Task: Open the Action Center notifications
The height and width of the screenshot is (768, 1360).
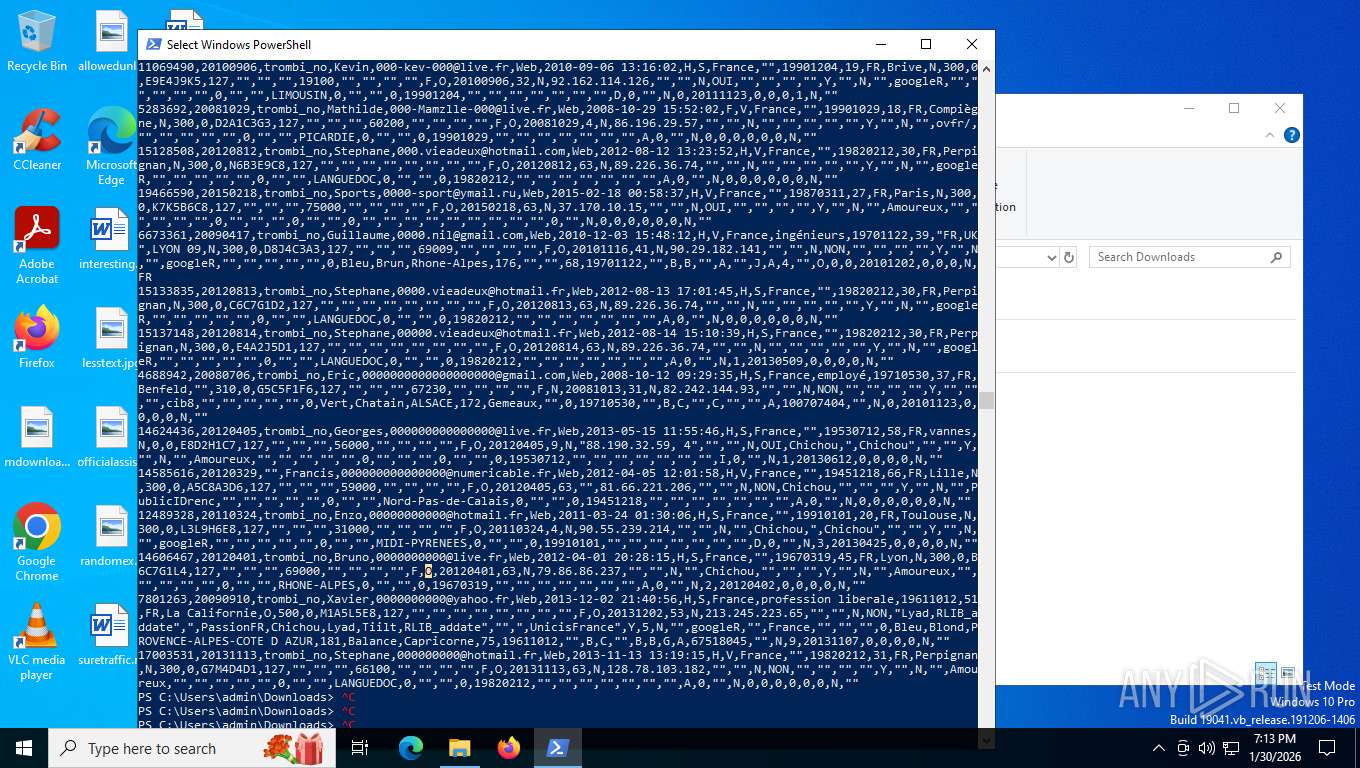Action: click(1327, 748)
